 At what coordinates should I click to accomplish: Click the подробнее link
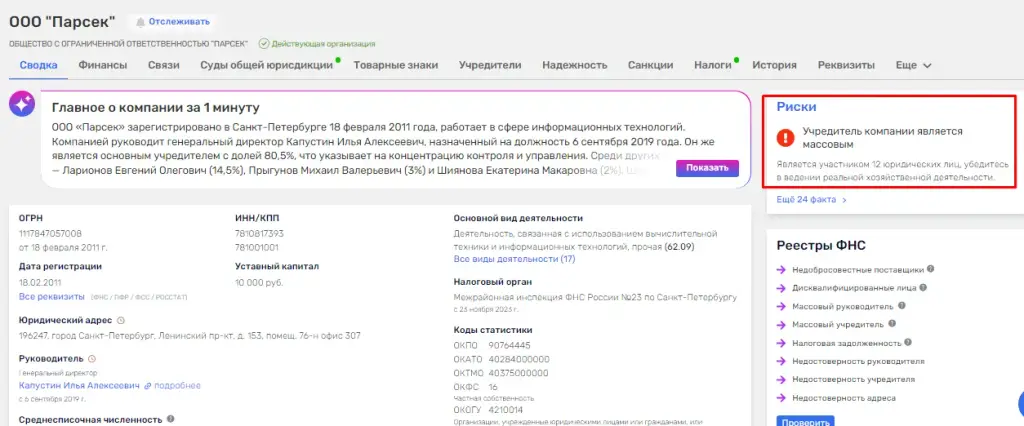[177, 386]
